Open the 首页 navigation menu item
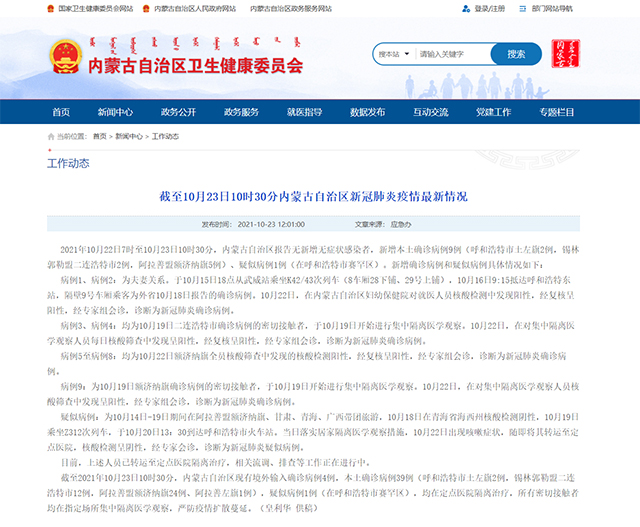This screenshot has width=640, height=527. 61,111
